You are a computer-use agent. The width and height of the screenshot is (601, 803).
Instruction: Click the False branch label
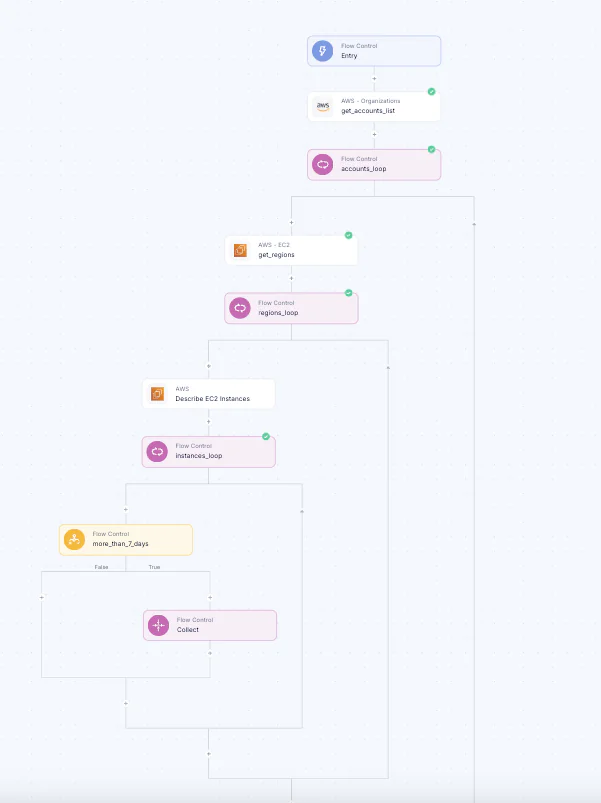tap(101, 567)
